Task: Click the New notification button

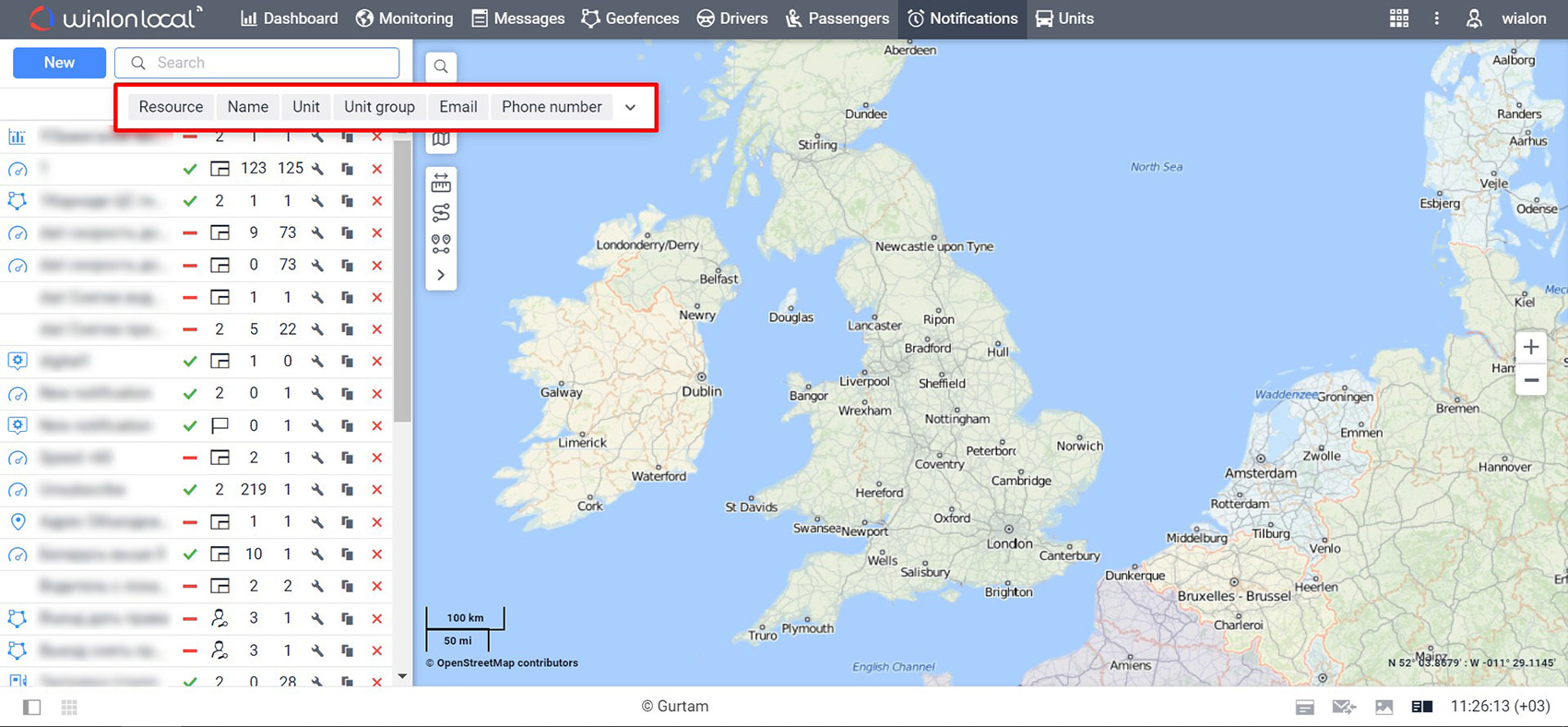Action: [x=59, y=63]
